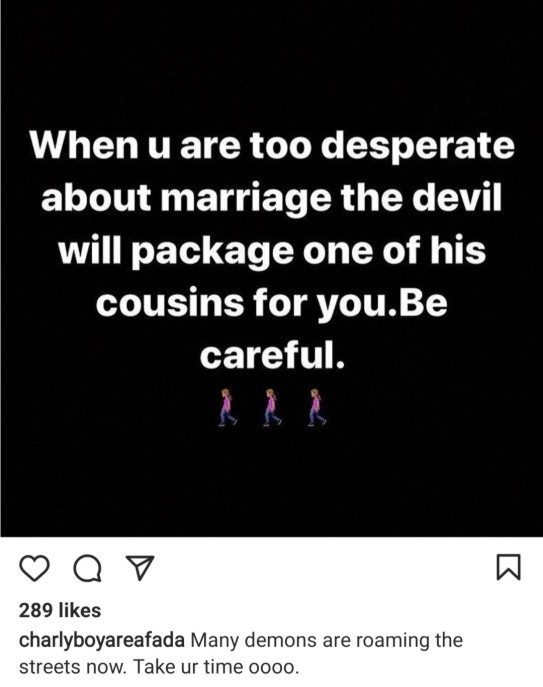The height and width of the screenshot is (687, 543).
Task: Click the word 'desperate' in the quote
Action: (x=417, y=147)
